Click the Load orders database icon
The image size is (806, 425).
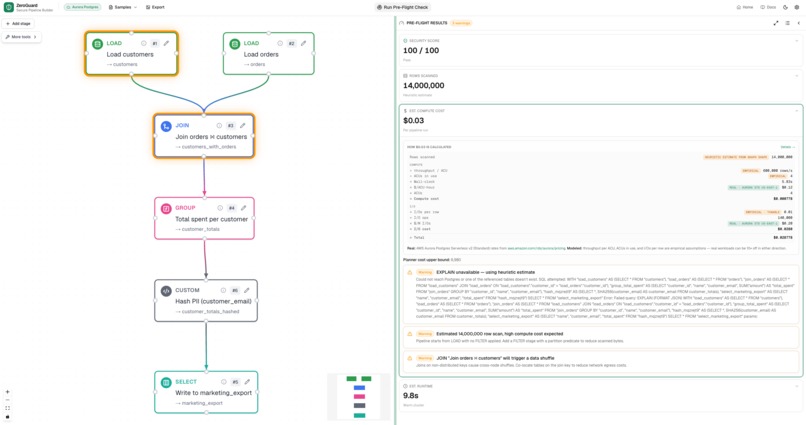[234, 44]
